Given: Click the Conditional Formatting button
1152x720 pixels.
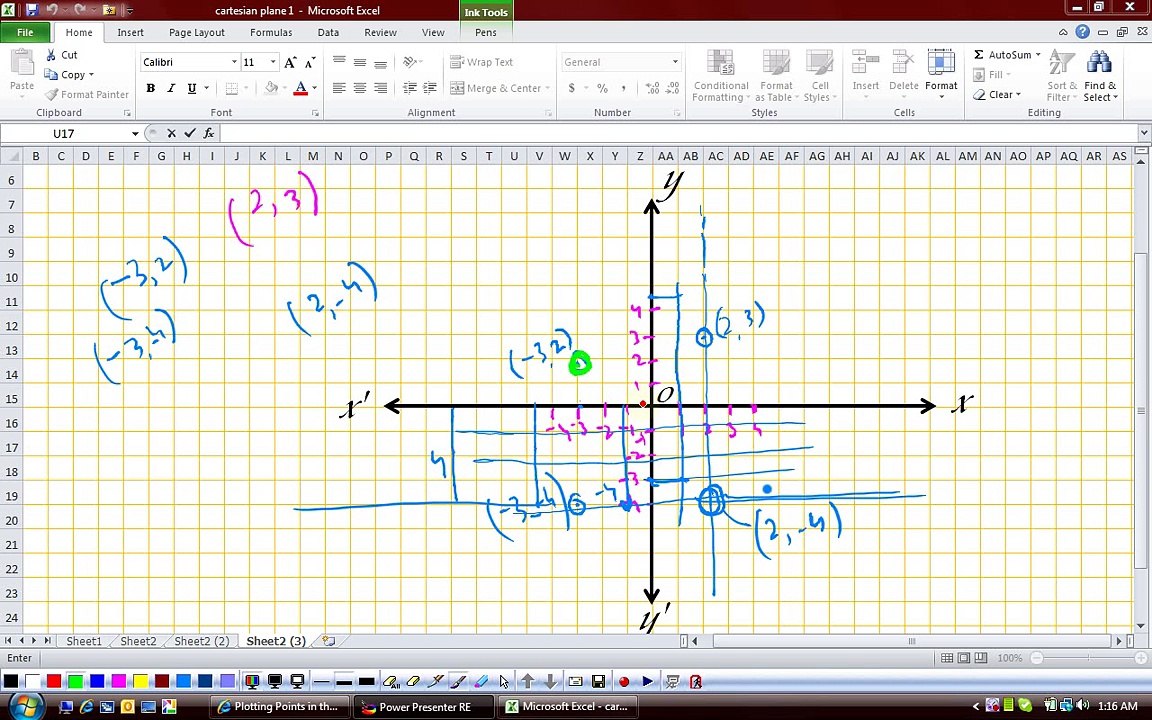Looking at the screenshot, I should (x=721, y=76).
